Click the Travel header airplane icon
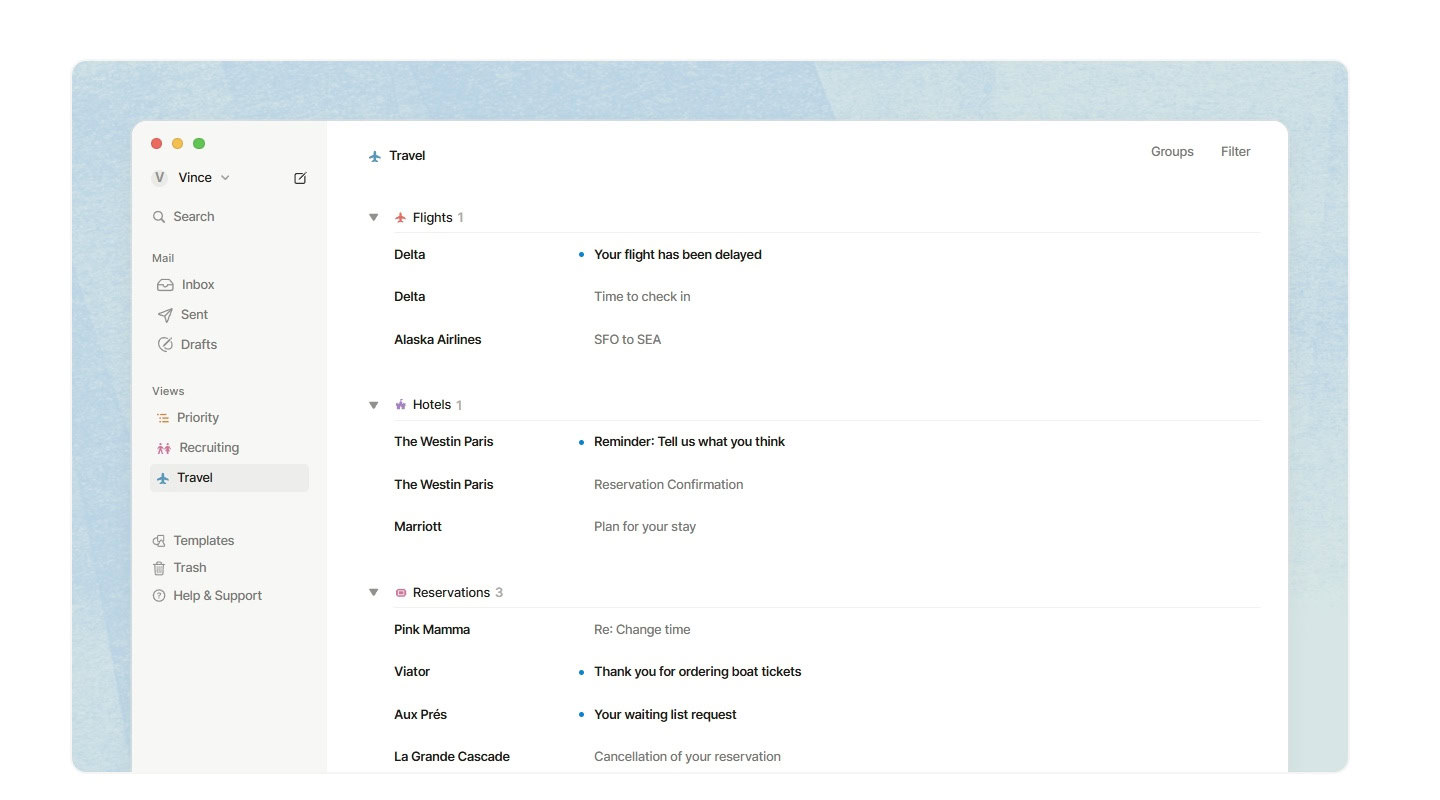Screen dimensions: 1440x800 (375, 156)
